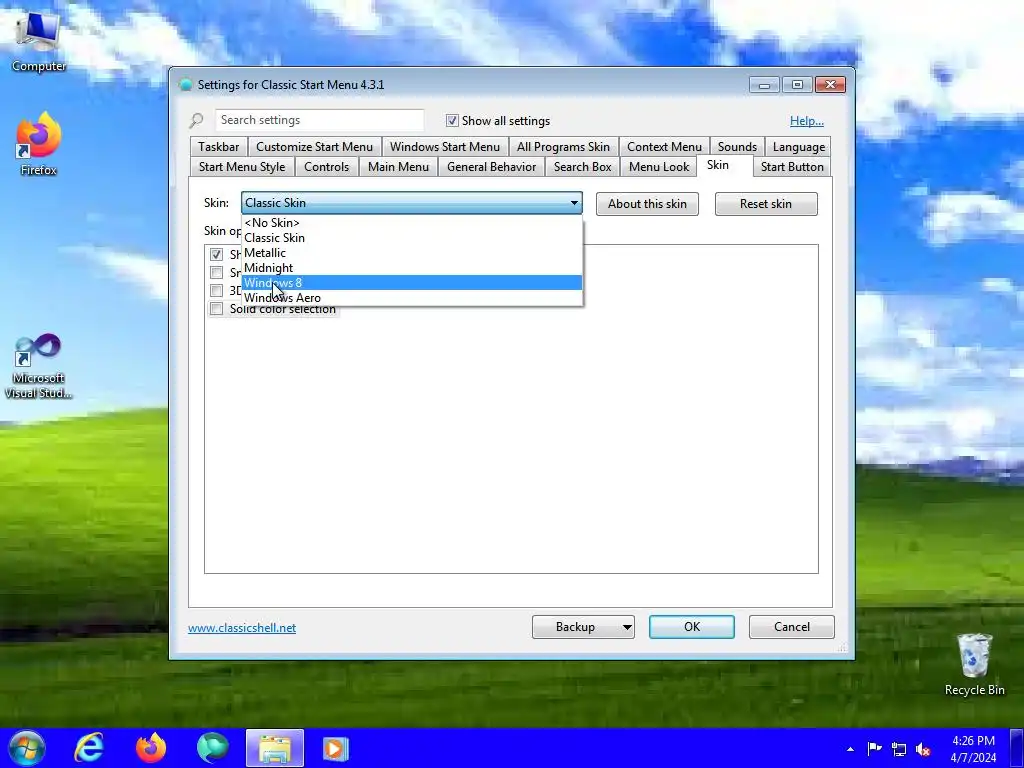Click the About this skin button
The height and width of the screenshot is (768, 1024).
(x=647, y=204)
